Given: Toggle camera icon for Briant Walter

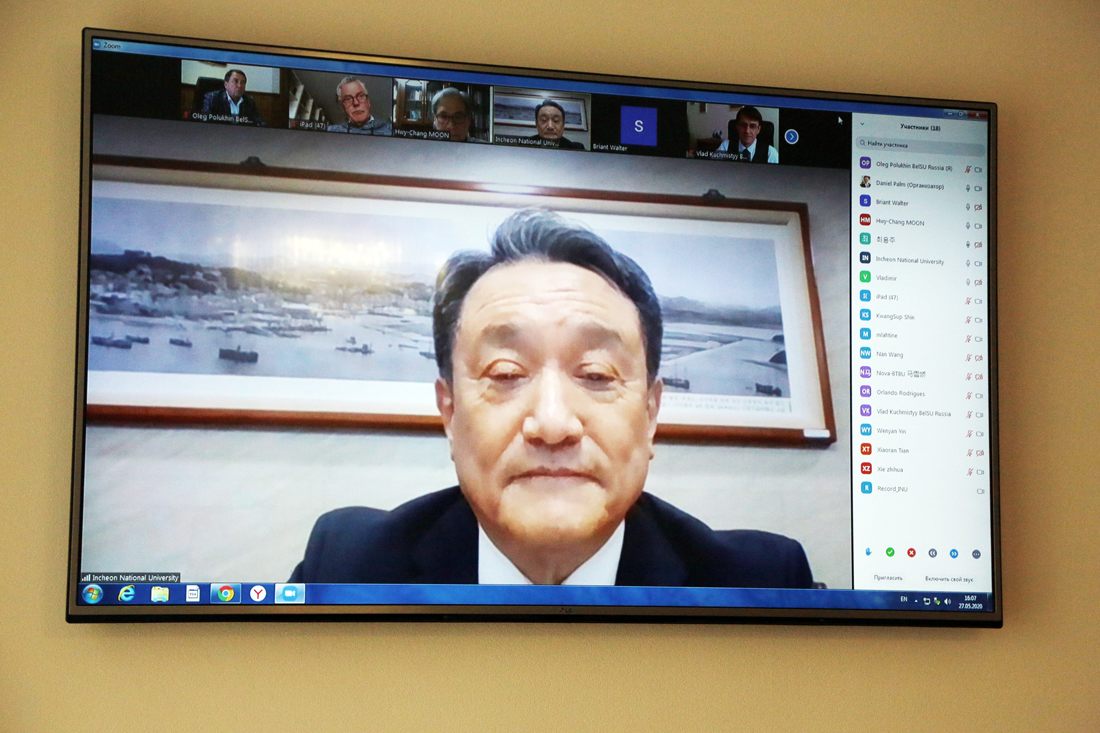Looking at the screenshot, I should click(978, 207).
